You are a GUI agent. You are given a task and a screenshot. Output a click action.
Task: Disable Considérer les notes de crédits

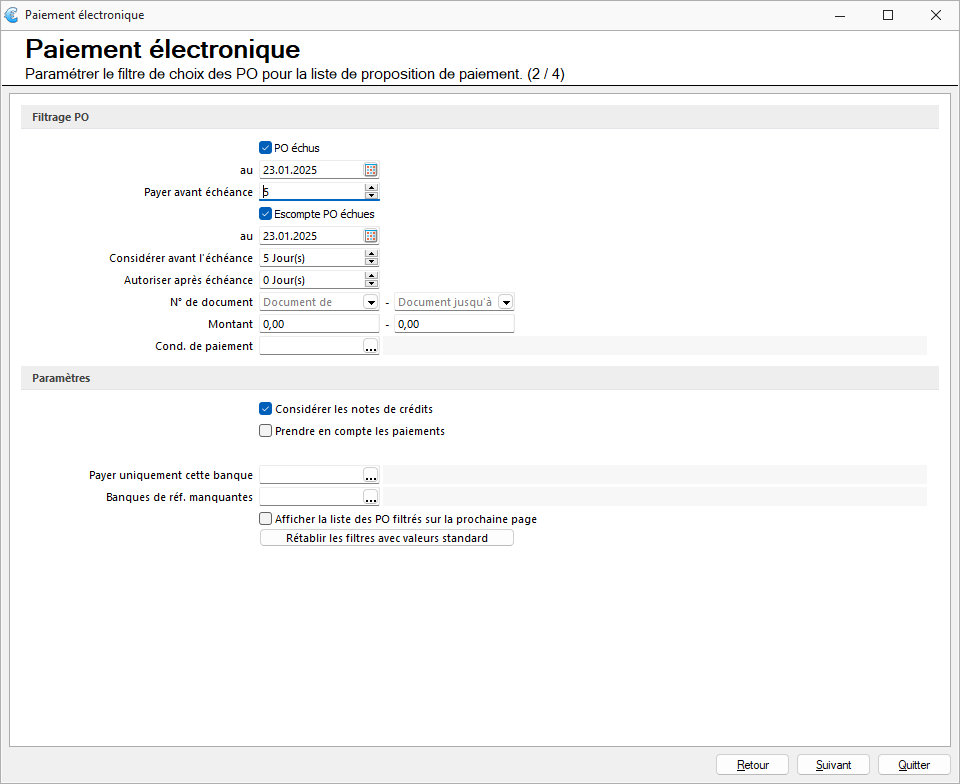coord(265,409)
